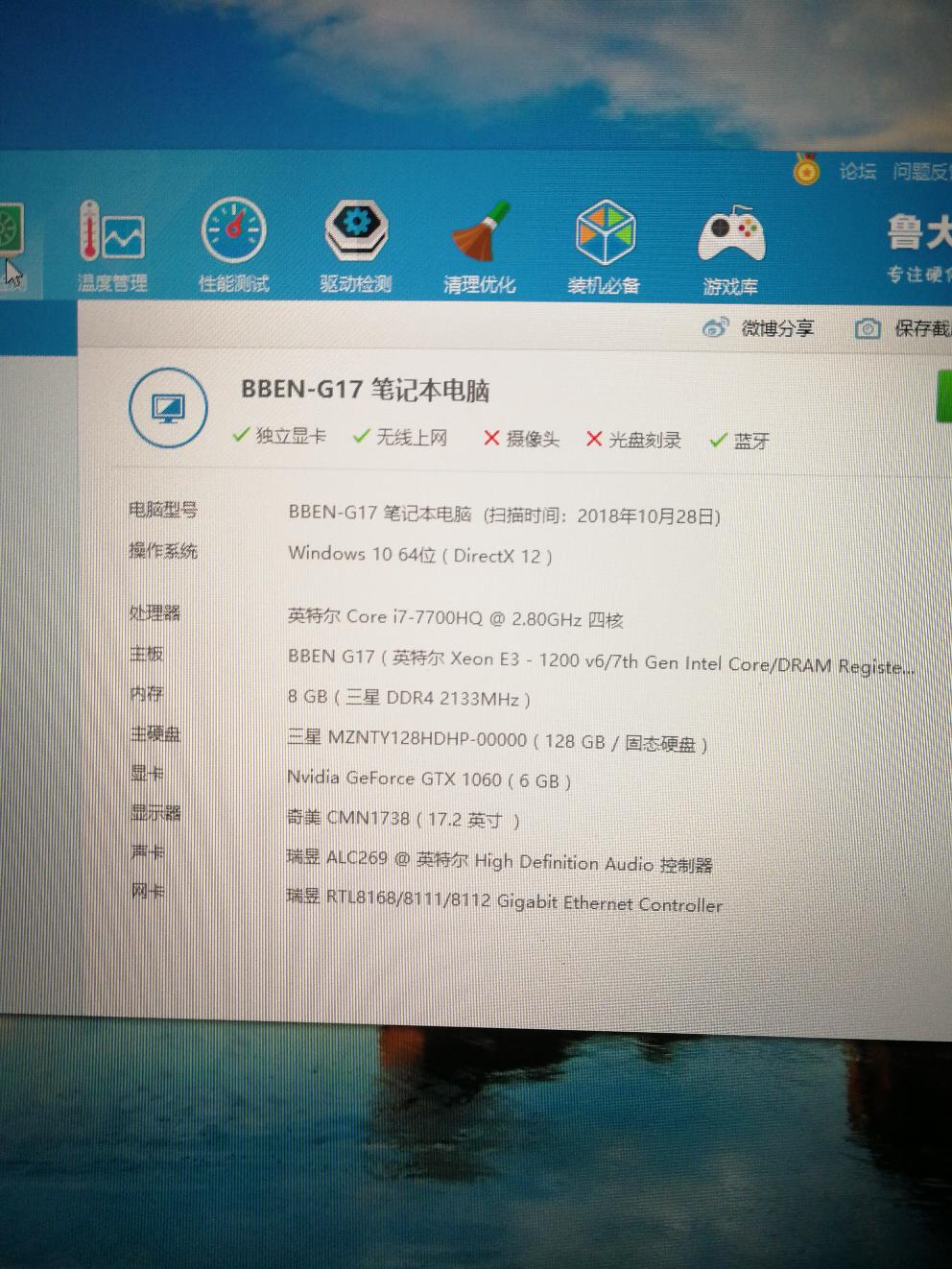This screenshot has height=1269, width=952.
Task: Launch the 性能测试 benchmark gauge
Action: pos(233,246)
